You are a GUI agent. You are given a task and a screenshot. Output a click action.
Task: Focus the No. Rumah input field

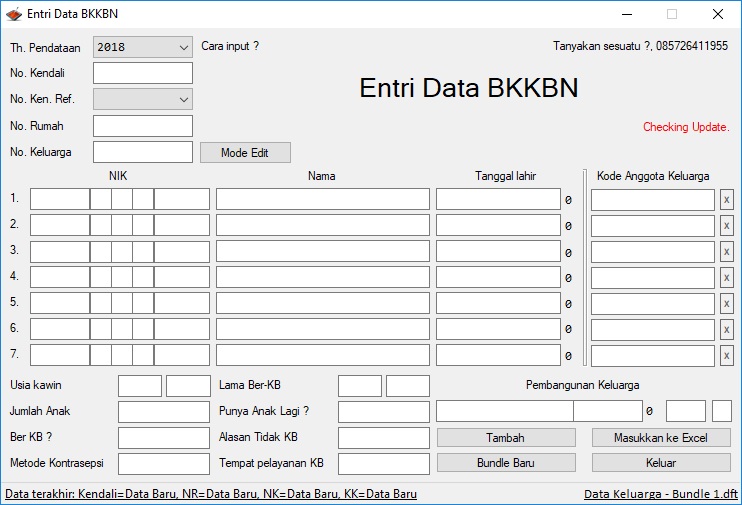[x=142, y=126]
